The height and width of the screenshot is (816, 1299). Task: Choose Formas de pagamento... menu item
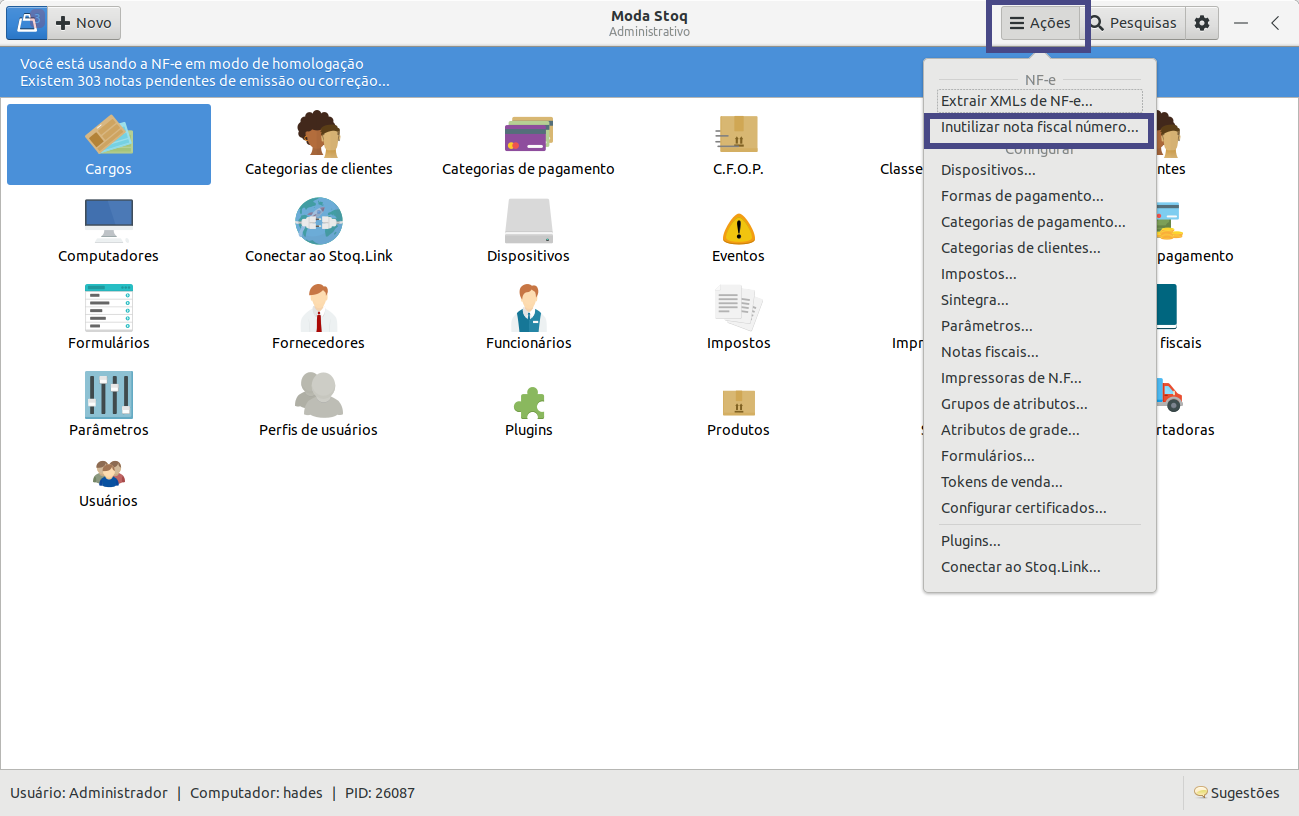[1040, 196]
